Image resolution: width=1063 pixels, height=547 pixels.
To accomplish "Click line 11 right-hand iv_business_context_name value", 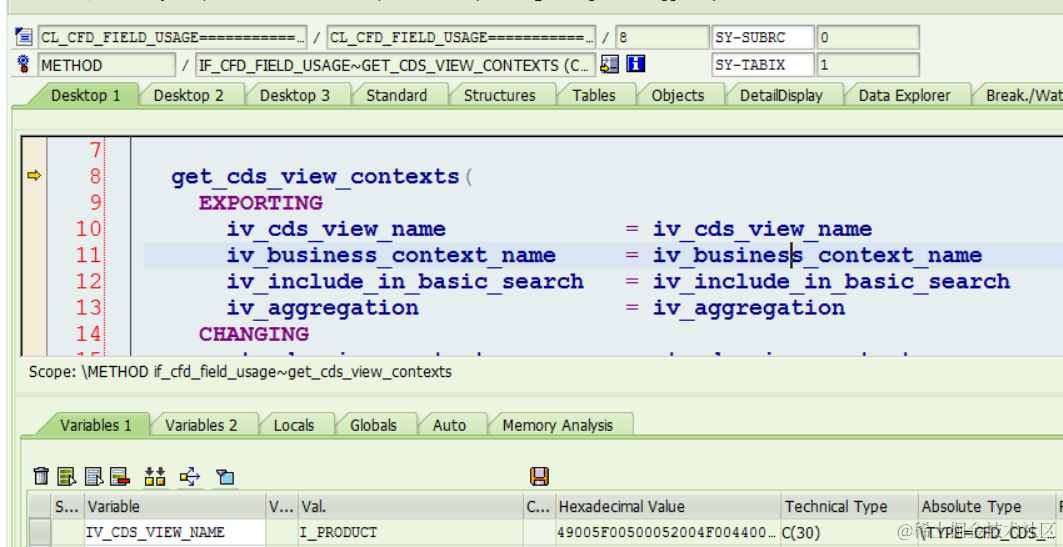I will [x=818, y=256].
